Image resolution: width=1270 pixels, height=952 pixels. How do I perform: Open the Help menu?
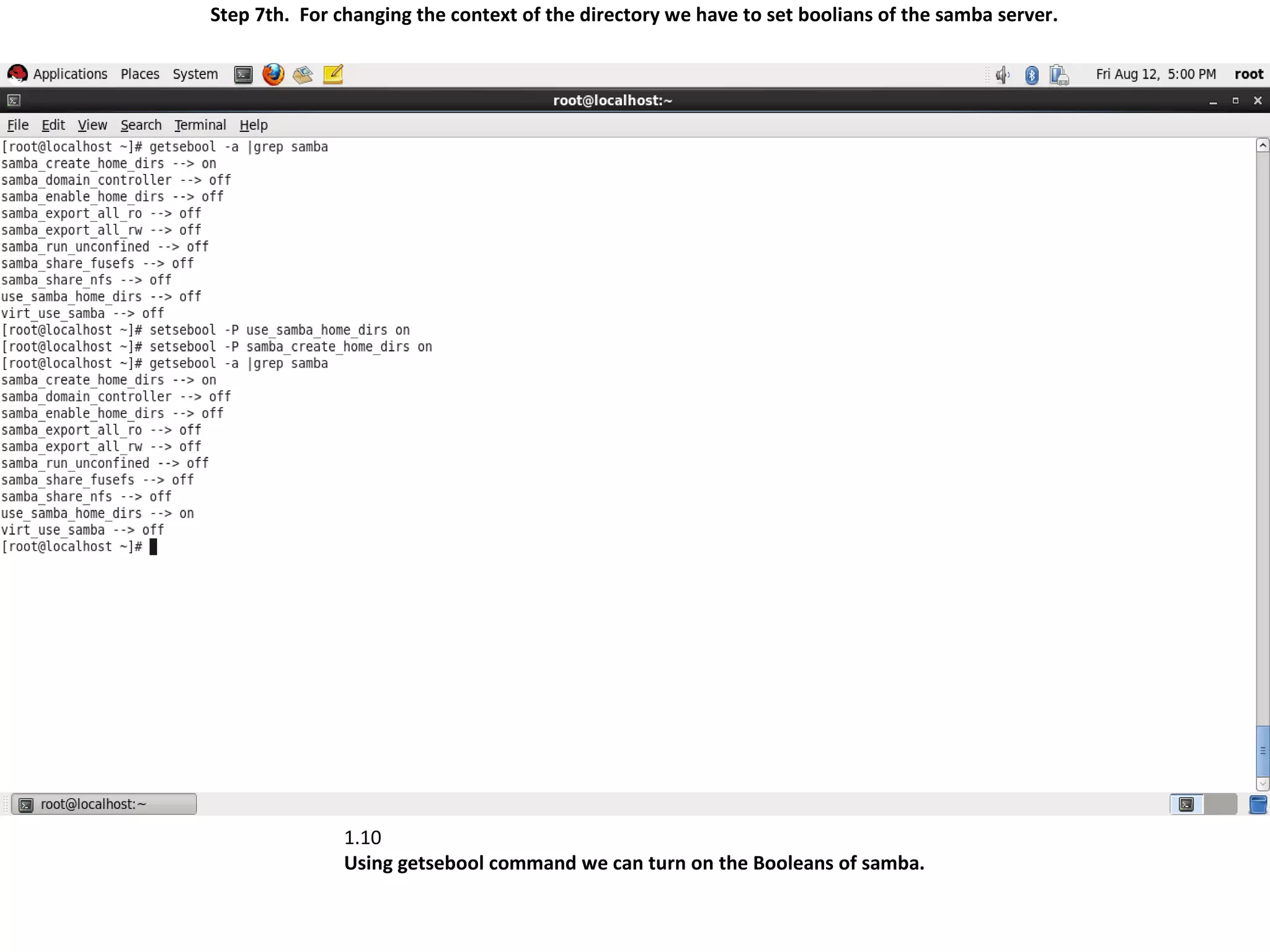pyautogui.click(x=253, y=125)
